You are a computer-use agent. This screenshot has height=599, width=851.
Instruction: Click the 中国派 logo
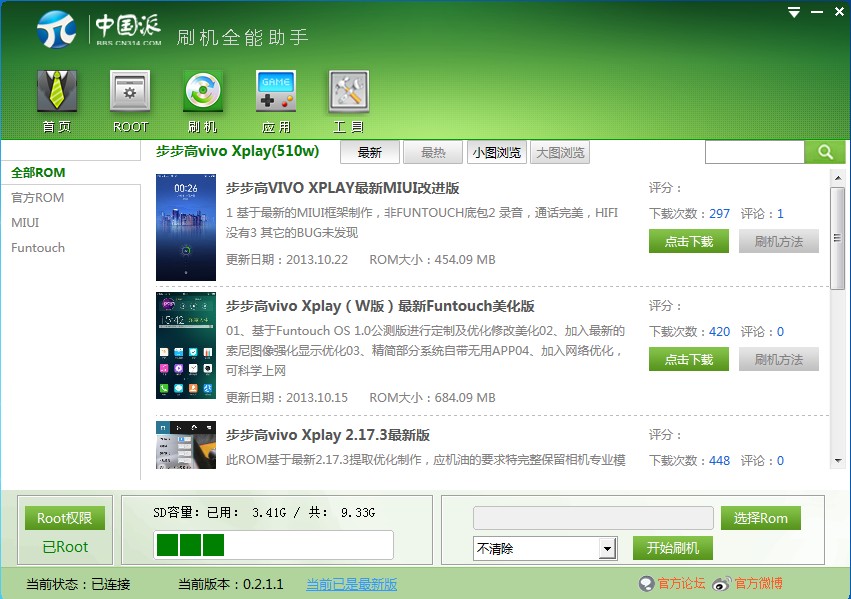pos(100,29)
